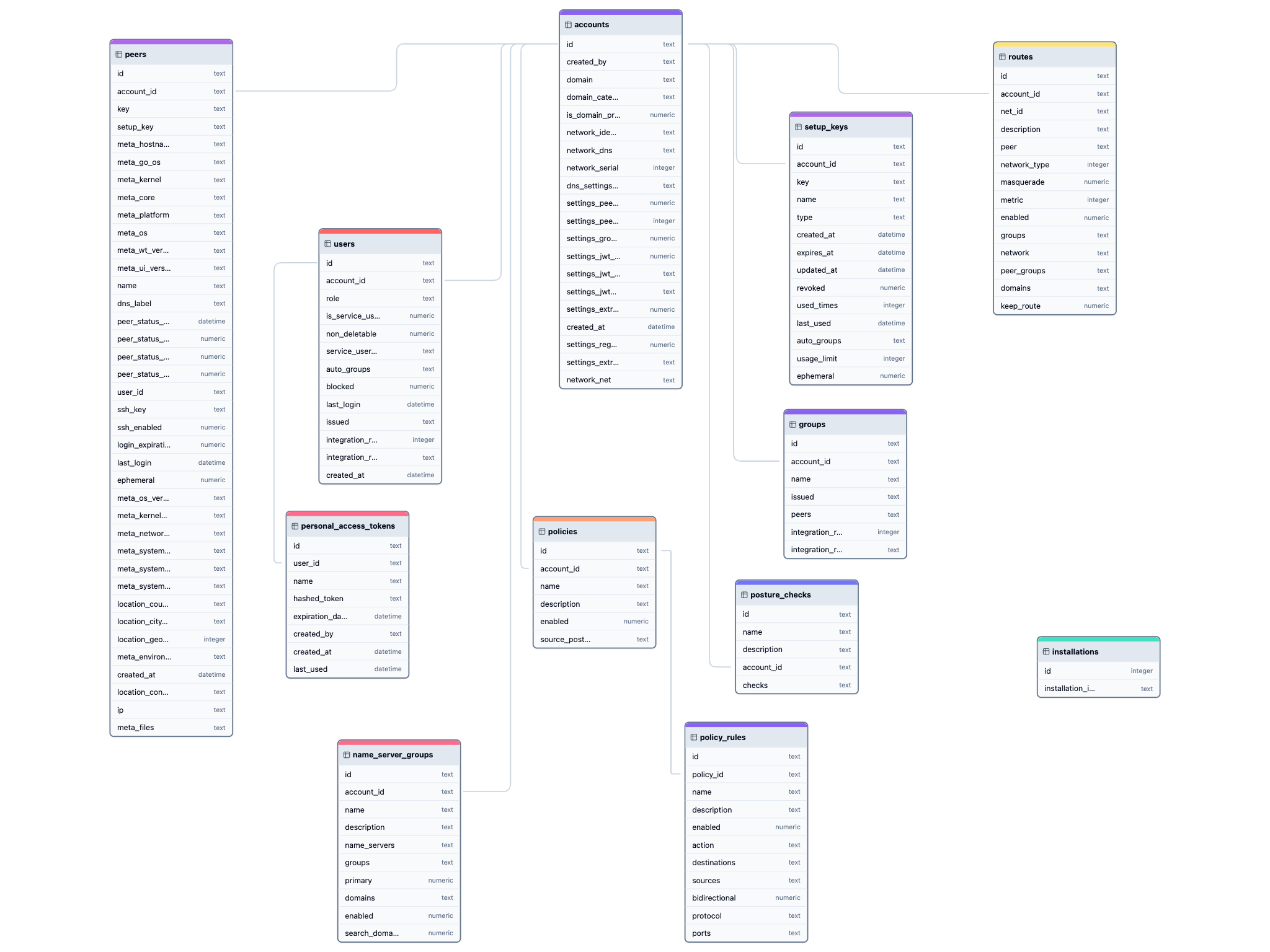The image size is (1270, 952).
Task: Click the yellow color bar on routes
Action: click(1054, 45)
